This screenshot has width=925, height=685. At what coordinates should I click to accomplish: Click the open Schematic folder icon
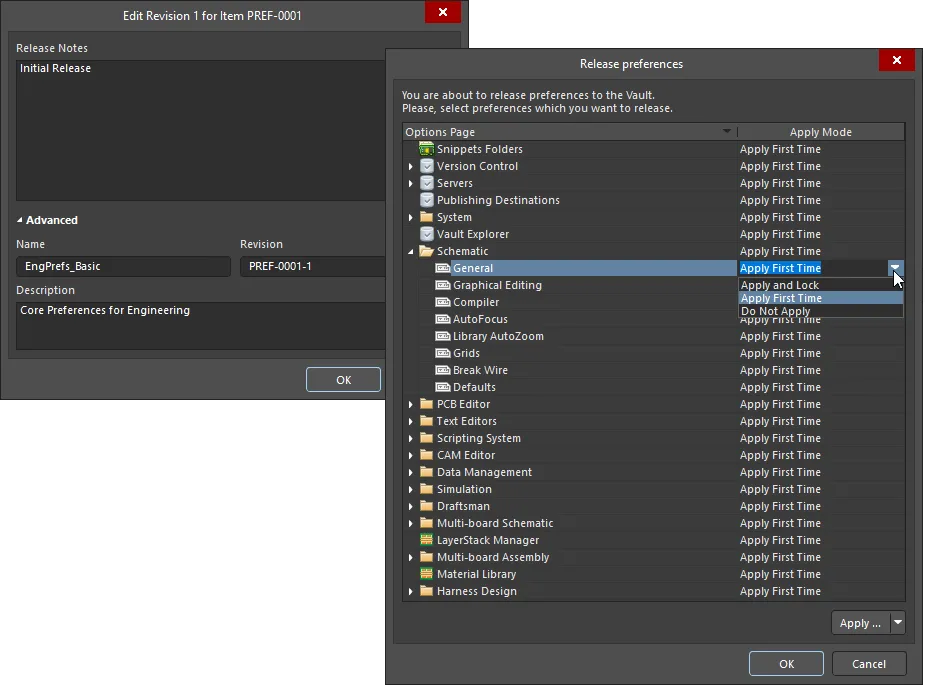427,251
